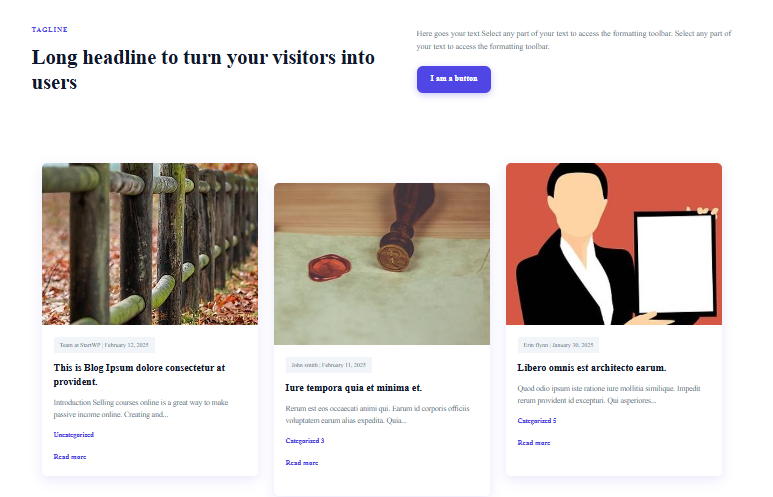
Task: Open "This is Blog Ipsum dolore" post title
Action: [139, 375]
